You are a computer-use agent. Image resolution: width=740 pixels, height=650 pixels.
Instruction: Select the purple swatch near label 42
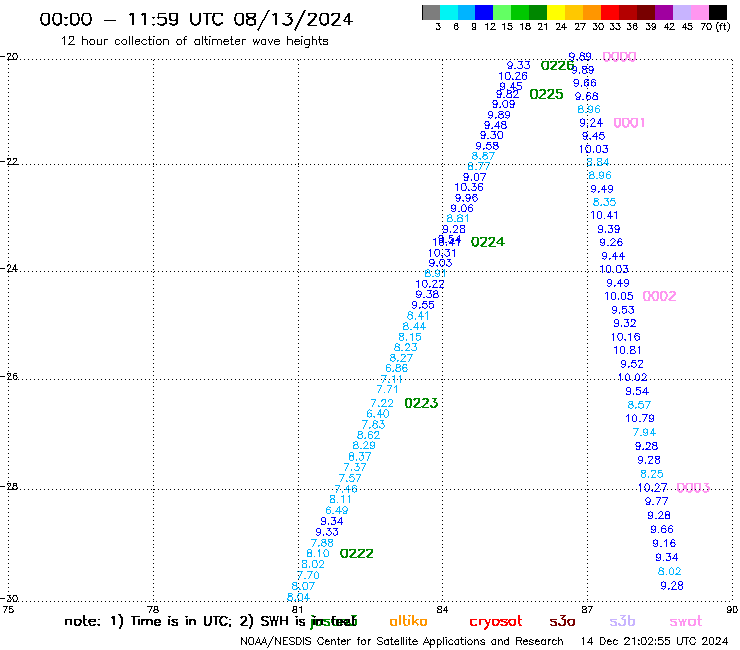pyautogui.click(x=664, y=12)
